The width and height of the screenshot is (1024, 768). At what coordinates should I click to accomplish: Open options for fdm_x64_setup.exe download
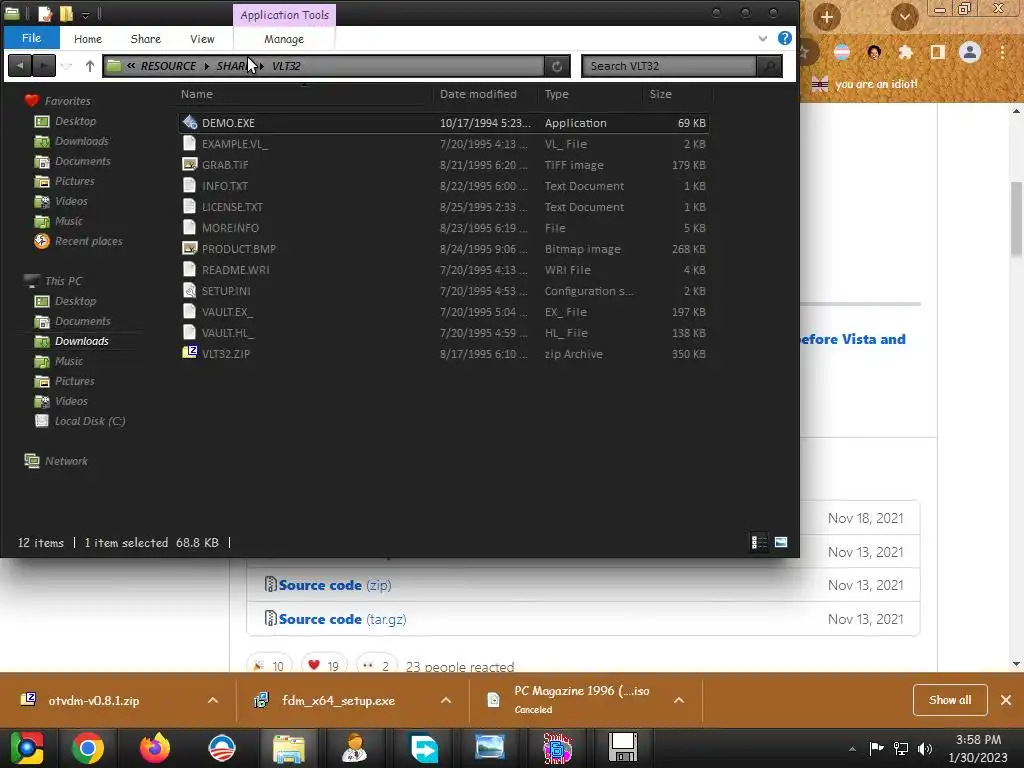pos(446,700)
